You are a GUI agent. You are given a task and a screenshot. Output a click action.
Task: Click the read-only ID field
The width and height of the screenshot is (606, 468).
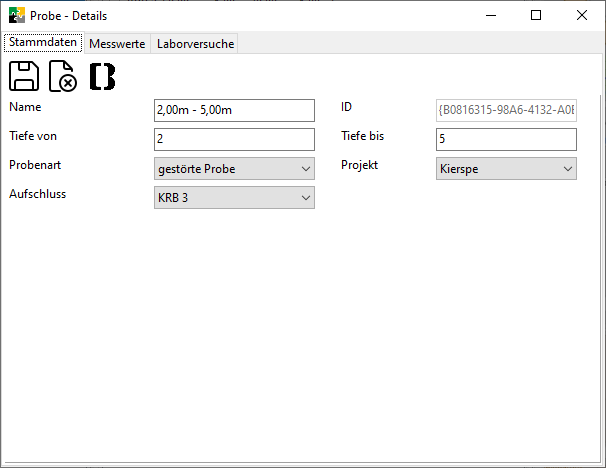tap(506, 109)
